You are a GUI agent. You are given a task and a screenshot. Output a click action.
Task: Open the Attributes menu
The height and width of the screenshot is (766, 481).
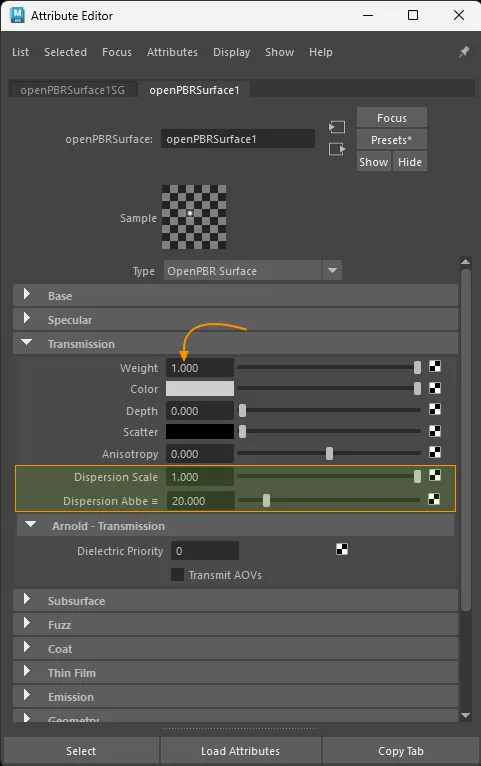coord(172,52)
